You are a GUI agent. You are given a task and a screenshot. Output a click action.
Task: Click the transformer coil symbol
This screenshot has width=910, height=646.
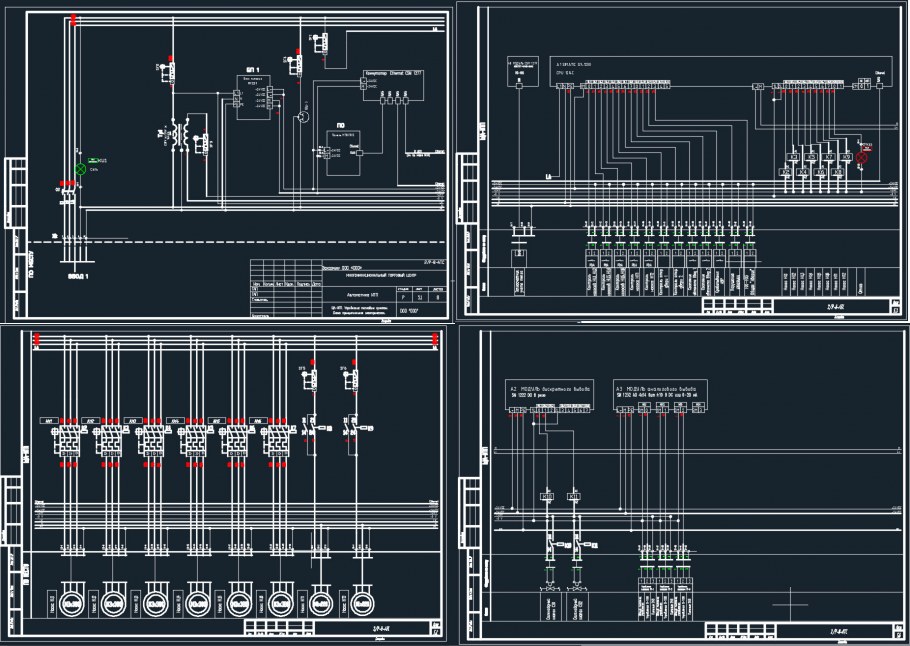[180, 135]
